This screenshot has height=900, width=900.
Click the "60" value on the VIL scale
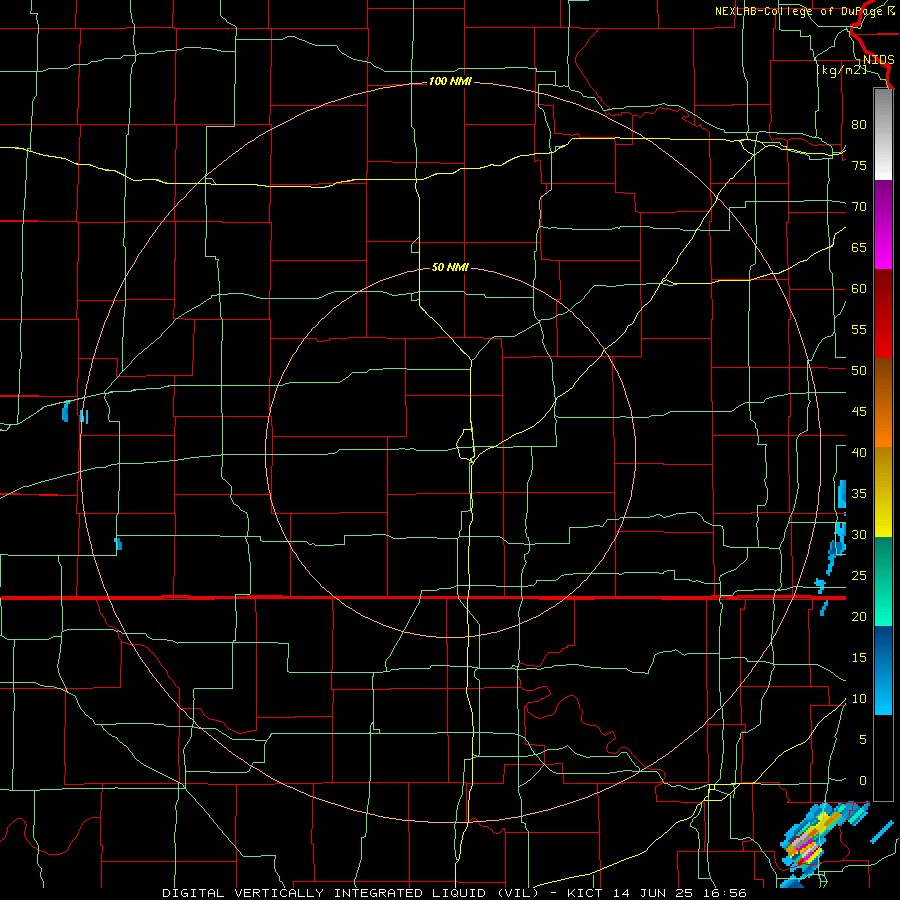[x=859, y=289]
